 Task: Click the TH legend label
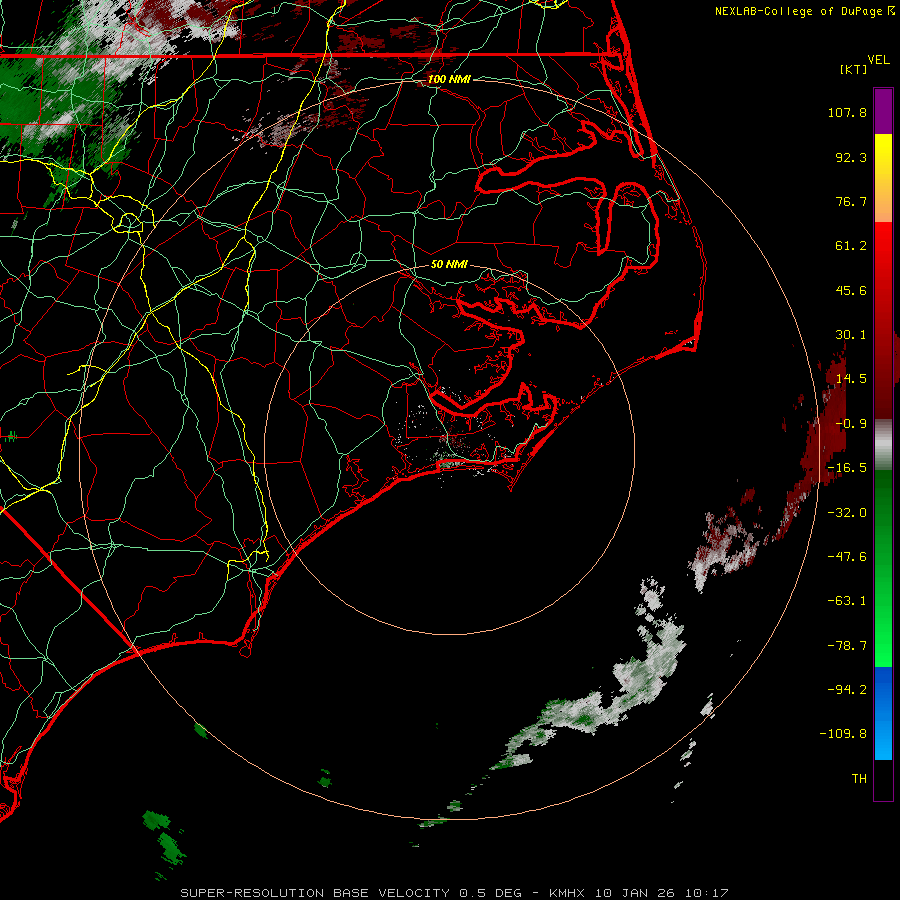point(859,779)
